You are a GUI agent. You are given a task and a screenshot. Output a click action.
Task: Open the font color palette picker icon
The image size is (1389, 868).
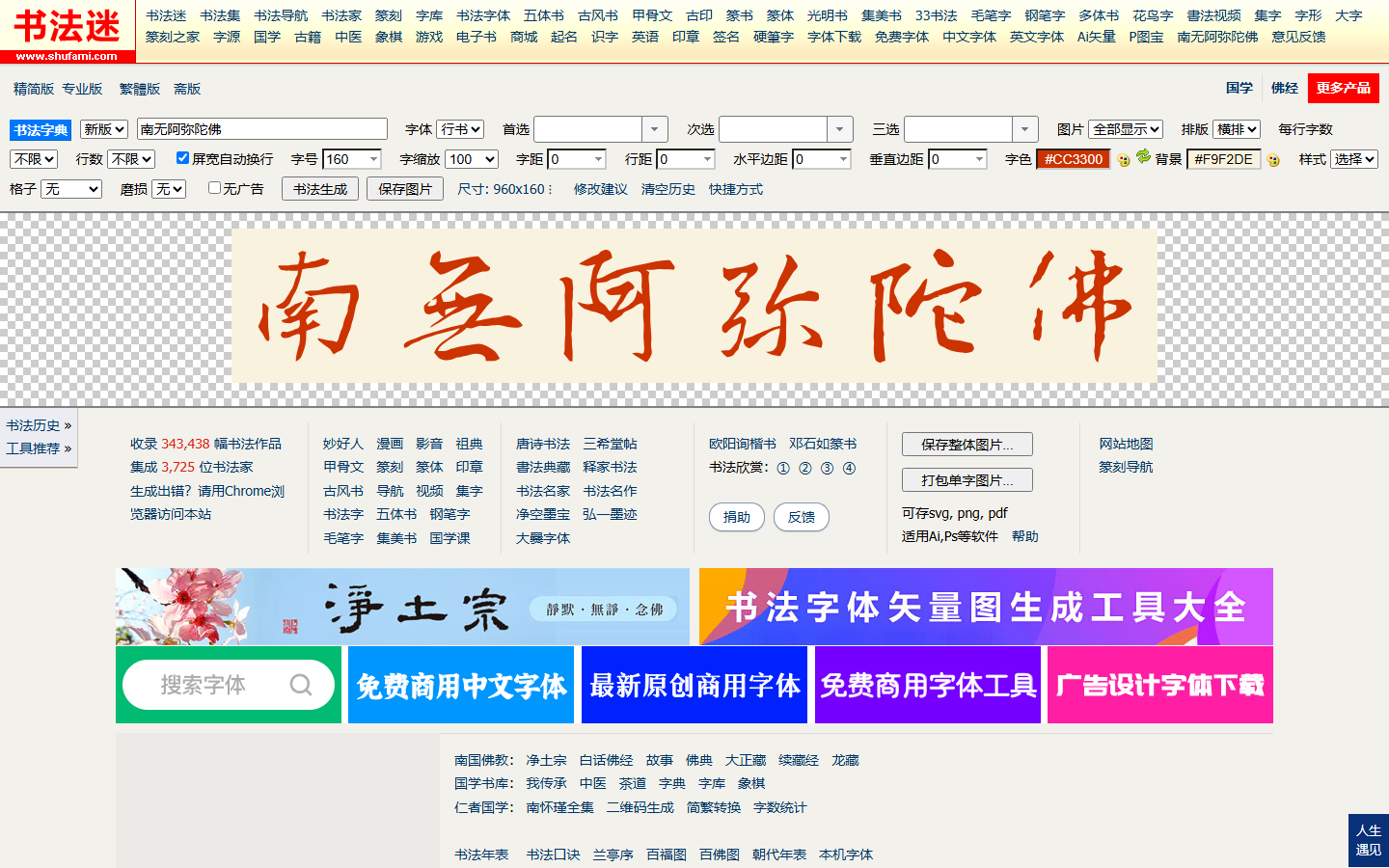[x=1124, y=160]
